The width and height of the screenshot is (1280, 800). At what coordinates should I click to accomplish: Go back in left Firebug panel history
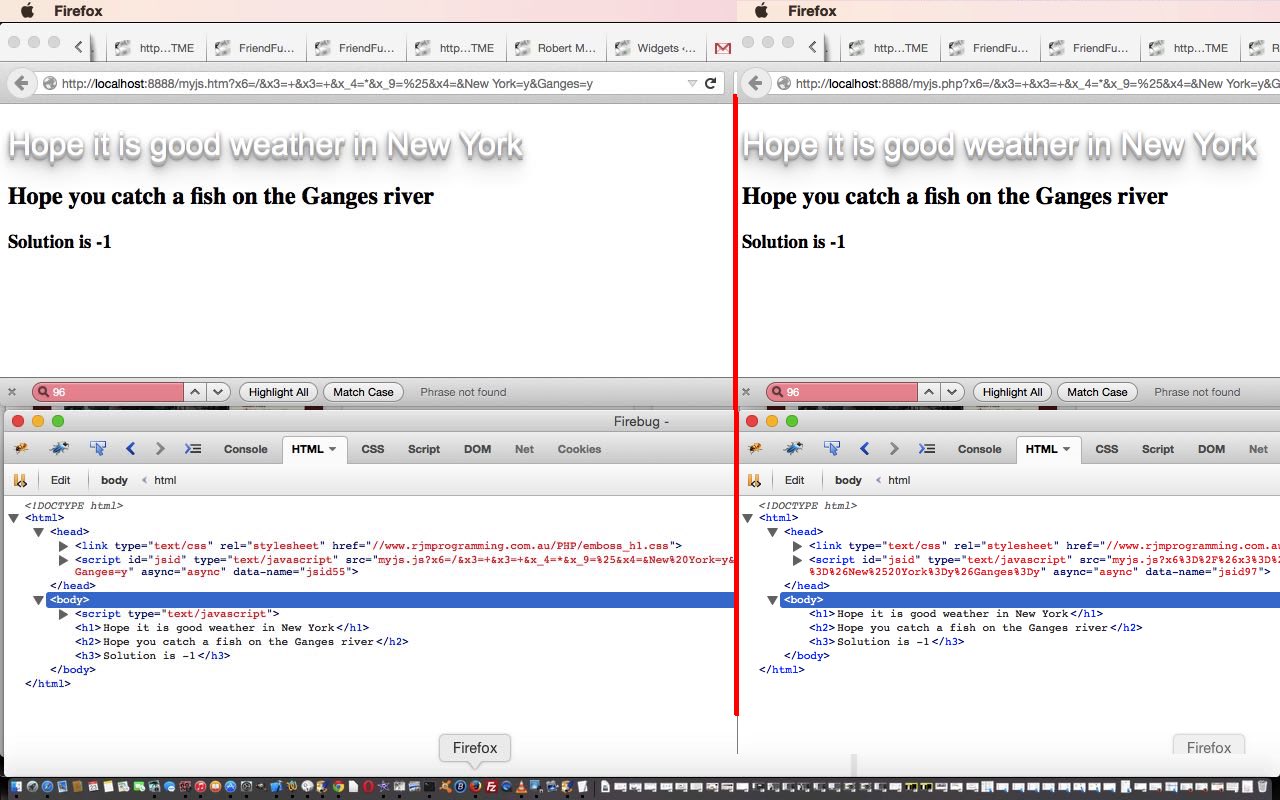130,449
